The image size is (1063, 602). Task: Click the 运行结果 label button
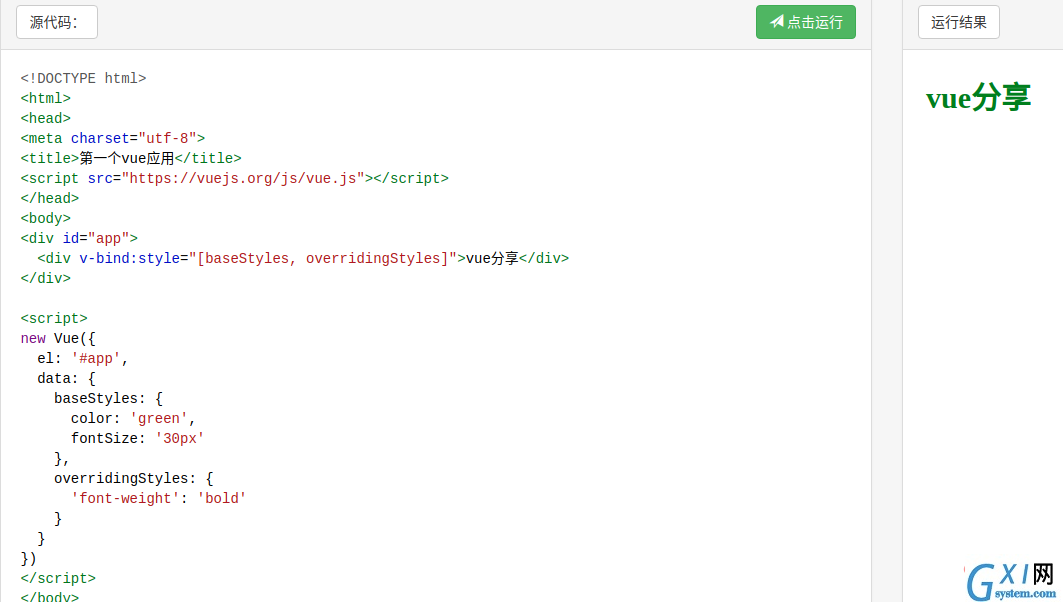pyautogui.click(x=959, y=22)
